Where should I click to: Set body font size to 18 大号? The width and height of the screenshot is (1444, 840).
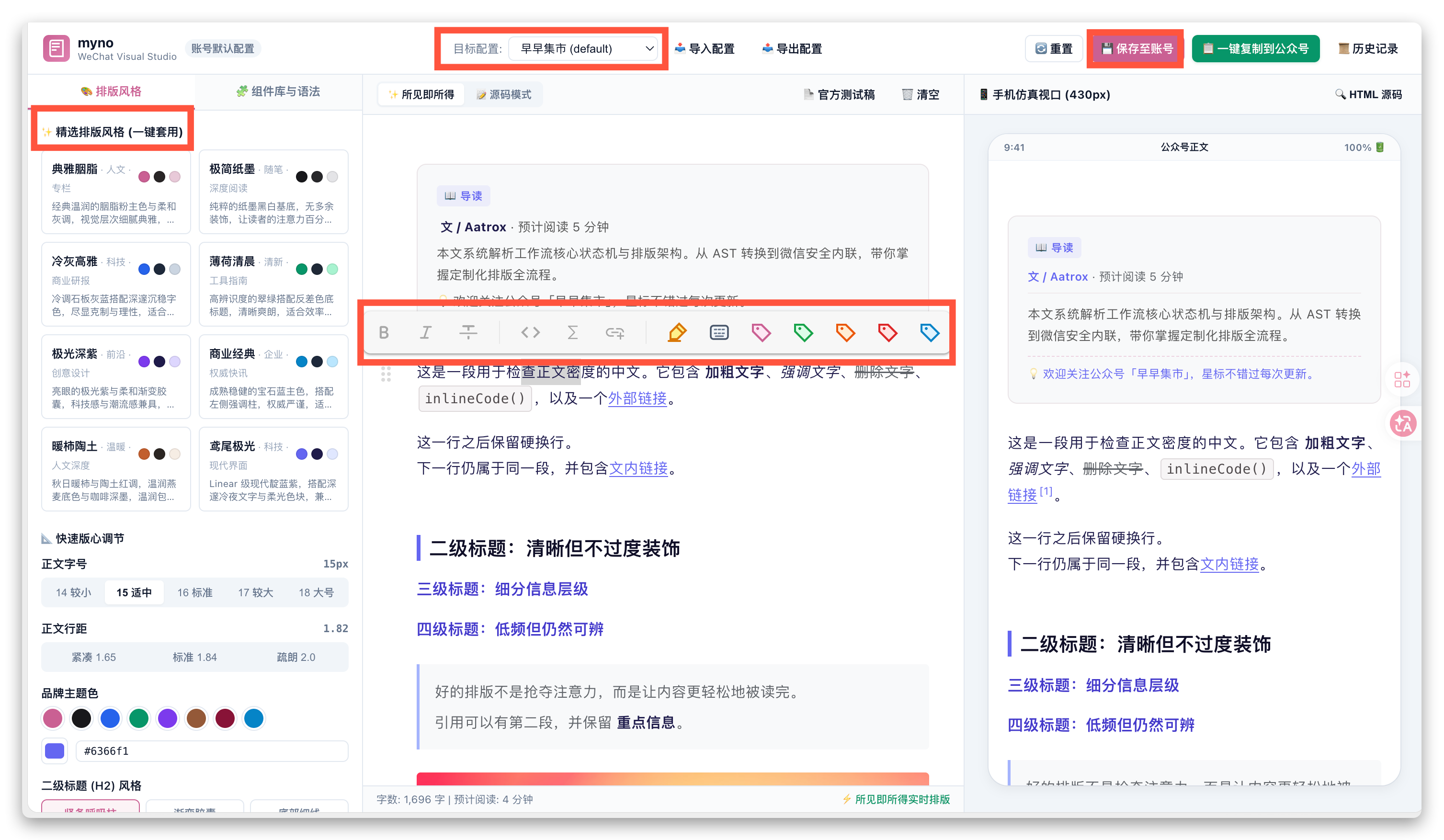316,592
